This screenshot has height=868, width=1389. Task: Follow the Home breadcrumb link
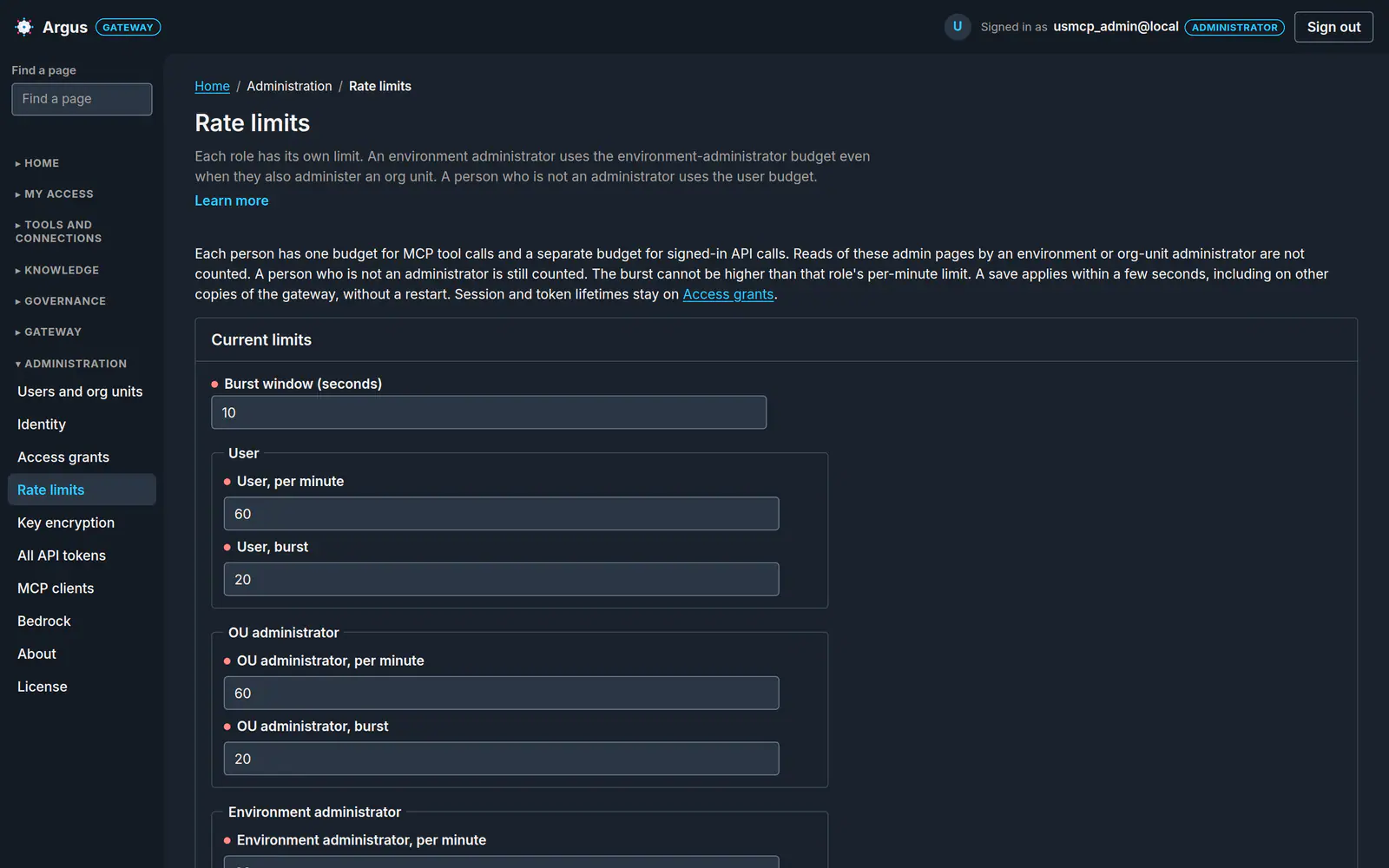[x=212, y=86]
